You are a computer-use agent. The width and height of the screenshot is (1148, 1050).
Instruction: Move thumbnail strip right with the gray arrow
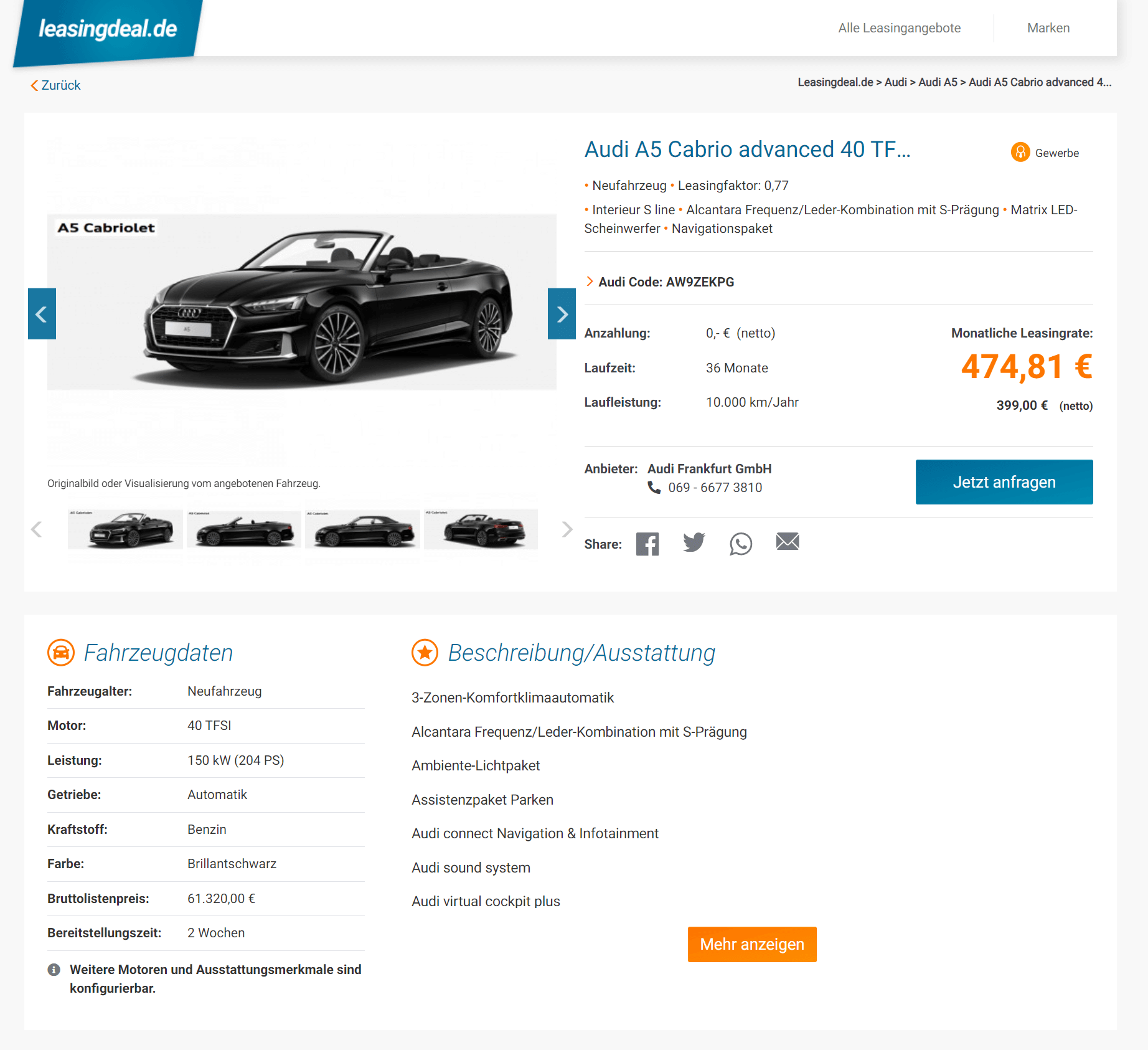tap(567, 529)
